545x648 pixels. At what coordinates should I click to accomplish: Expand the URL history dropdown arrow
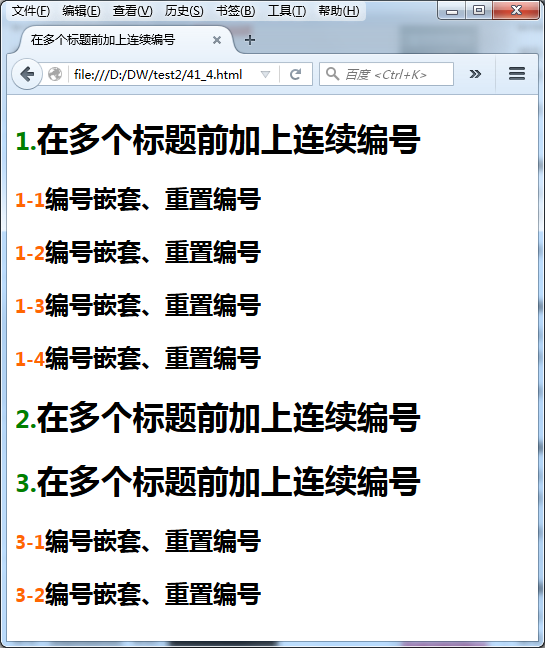(x=265, y=75)
